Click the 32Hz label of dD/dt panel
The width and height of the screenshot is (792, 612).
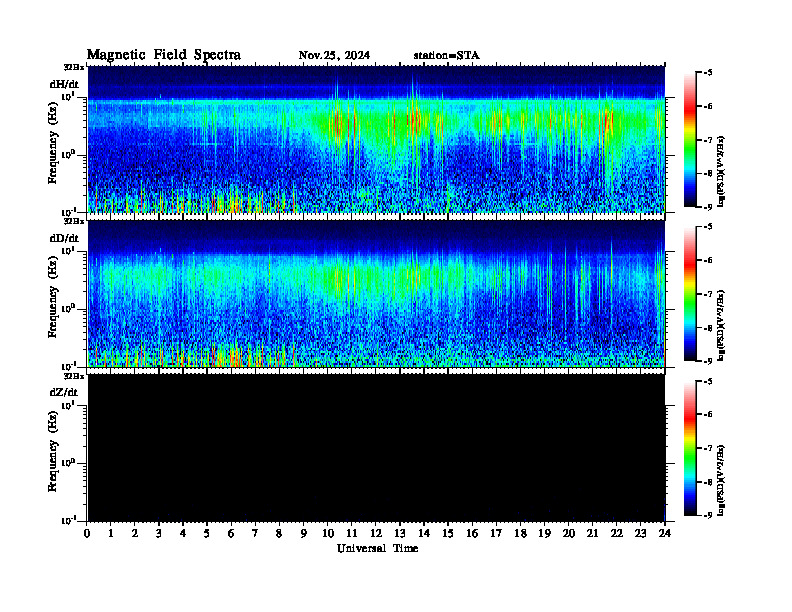point(74,221)
